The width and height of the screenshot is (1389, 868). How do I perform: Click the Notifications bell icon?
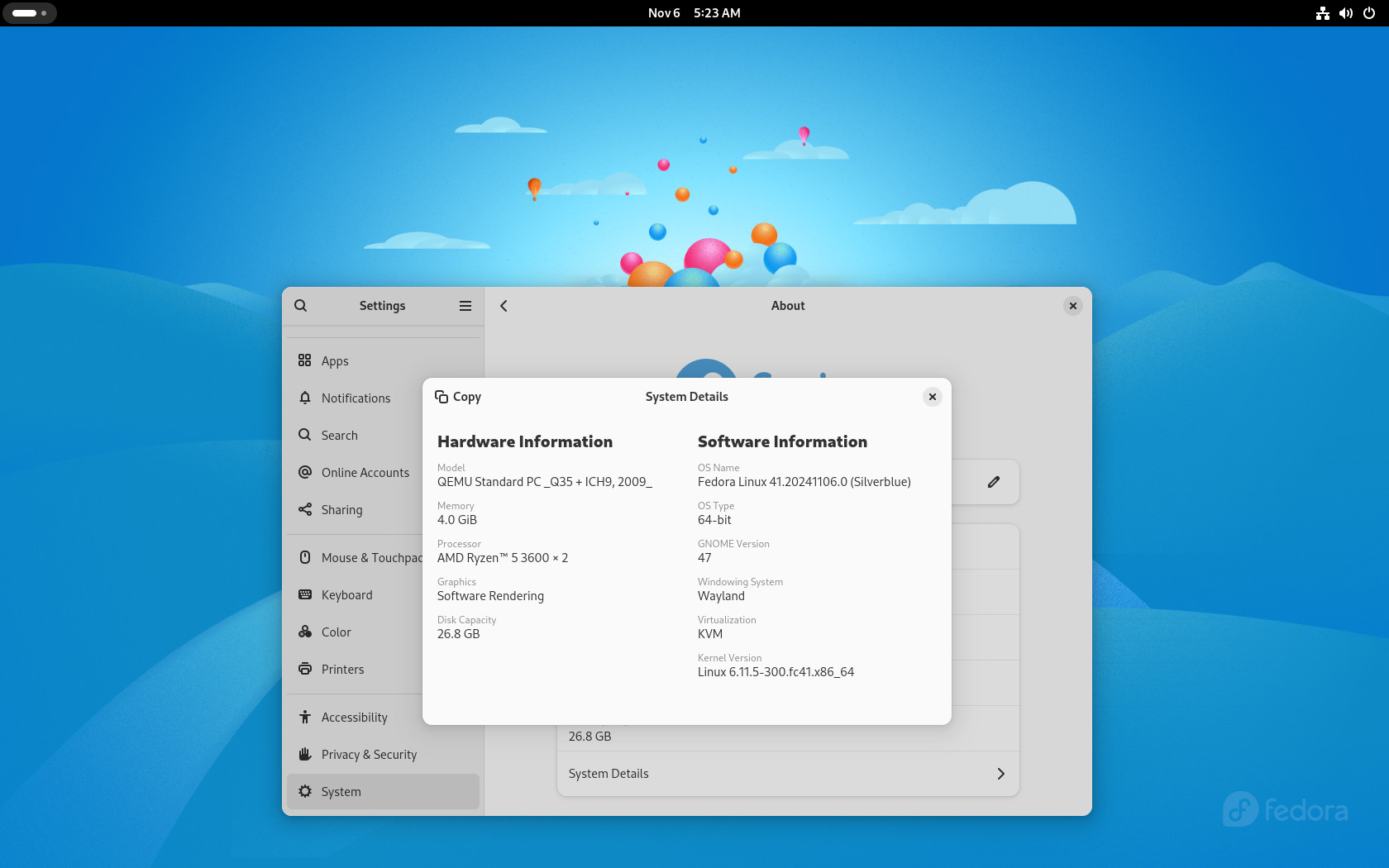(x=305, y=398)
